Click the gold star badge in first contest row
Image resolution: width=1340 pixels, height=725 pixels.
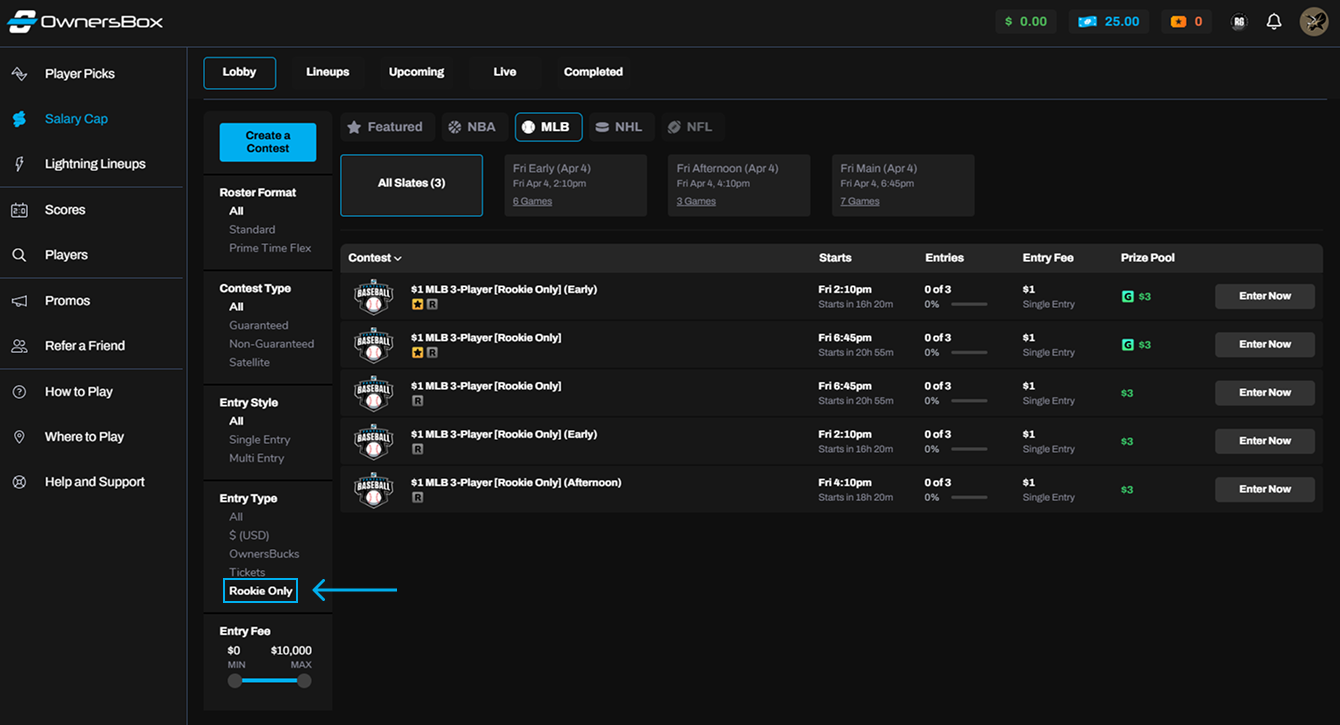point(417,304)
